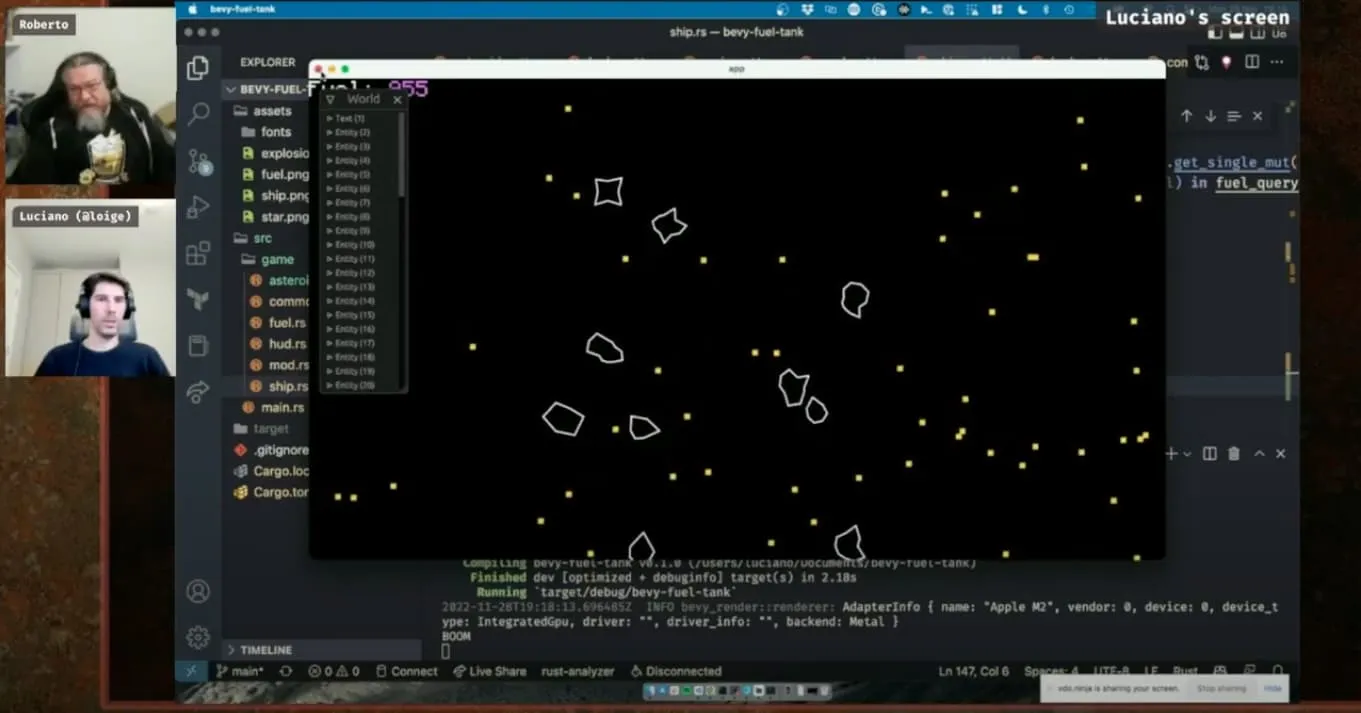Select the Explorer icon in the activity bar
This screenshot has height=713, width=1361.
coord(198,66)
